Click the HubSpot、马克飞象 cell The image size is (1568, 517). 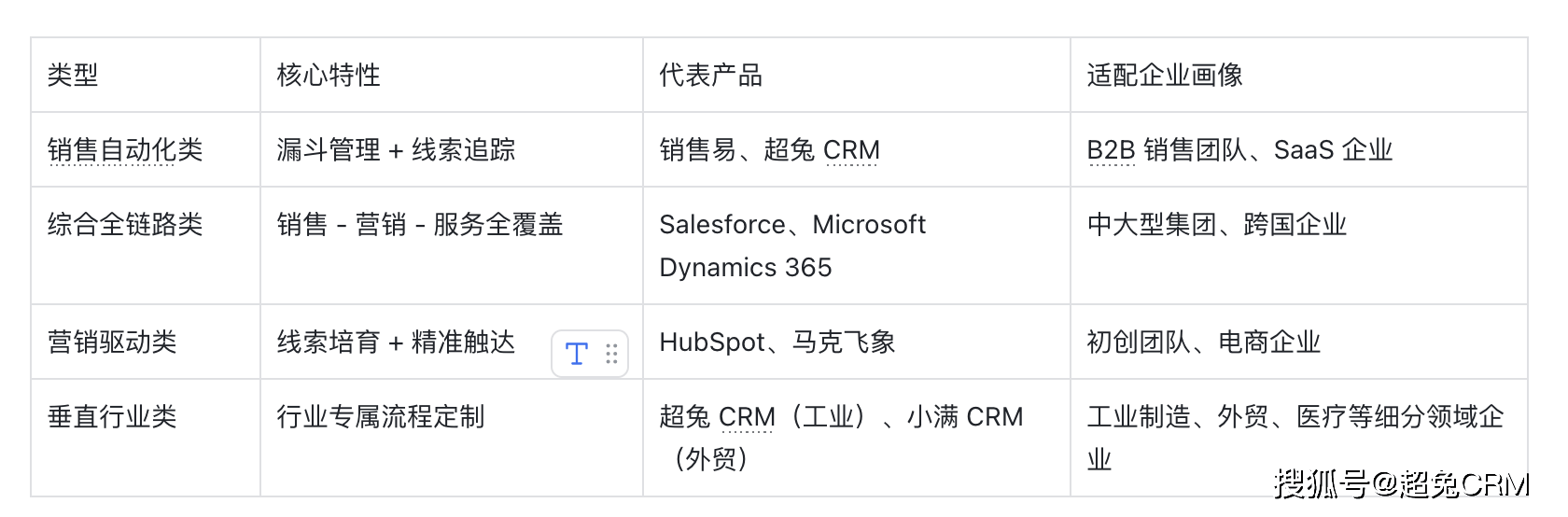[777, 342]
